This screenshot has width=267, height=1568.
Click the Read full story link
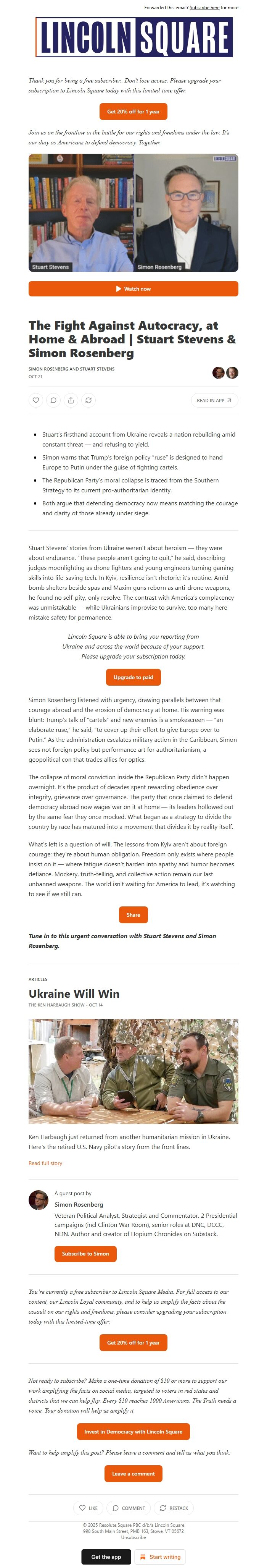point(45,1163)
